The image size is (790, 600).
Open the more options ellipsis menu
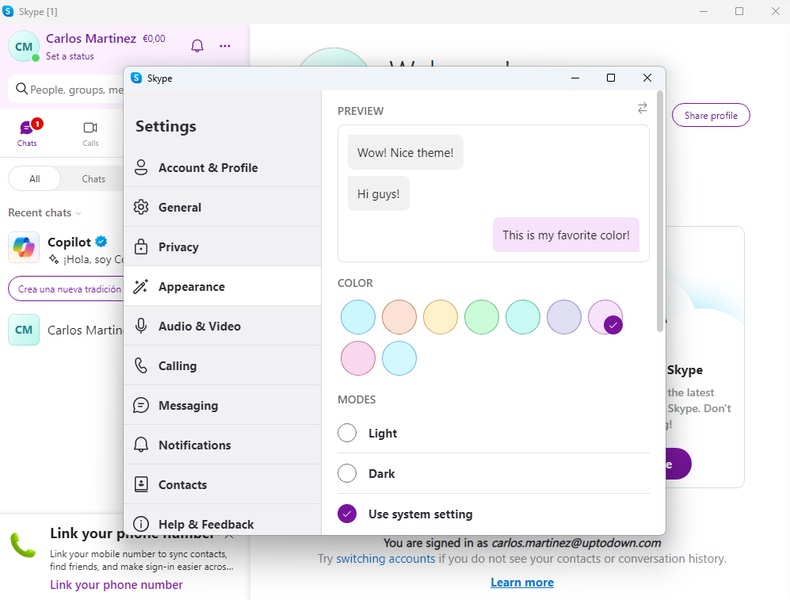tap(225, 46)
